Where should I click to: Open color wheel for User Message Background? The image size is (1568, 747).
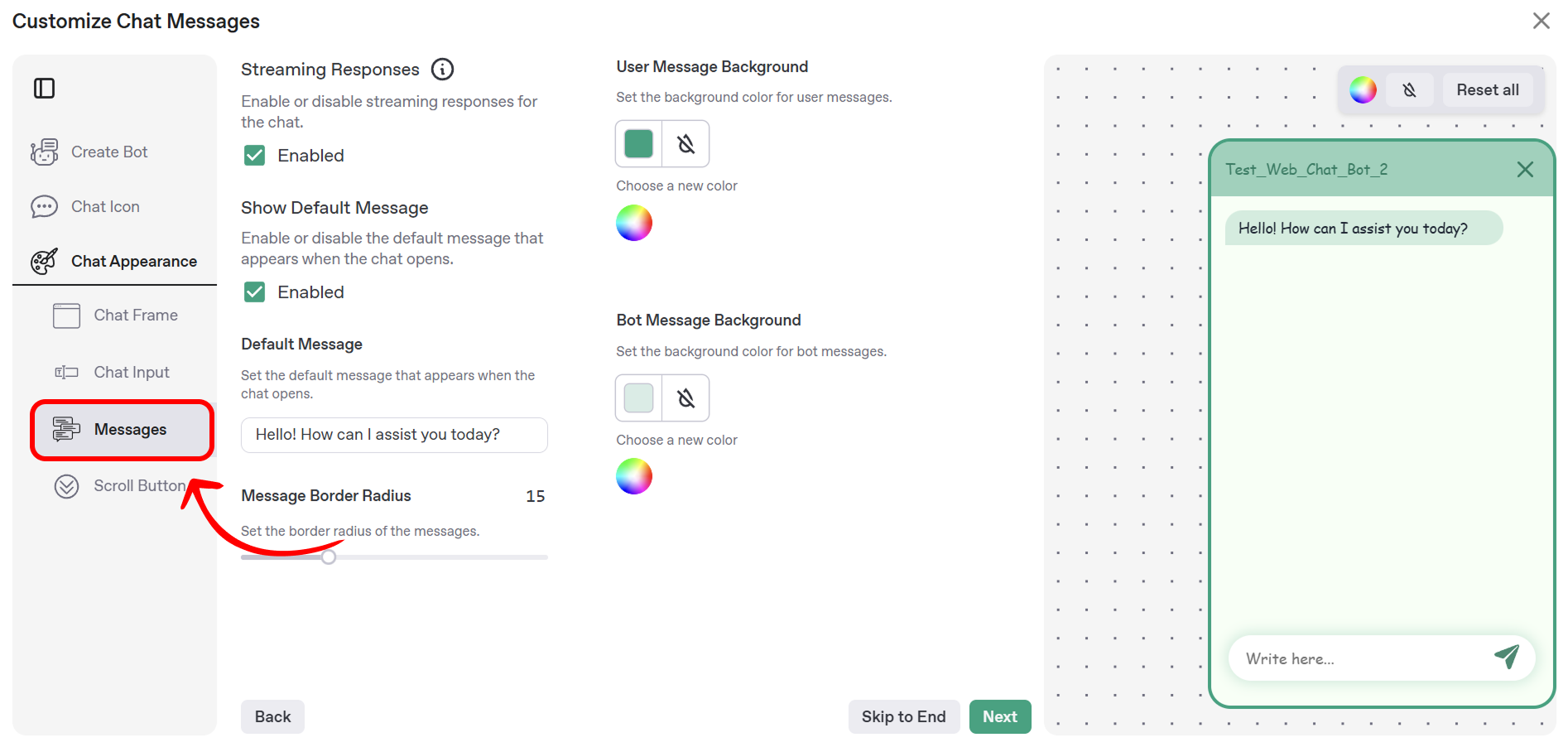pyautogui.click(x=634, y=223)
